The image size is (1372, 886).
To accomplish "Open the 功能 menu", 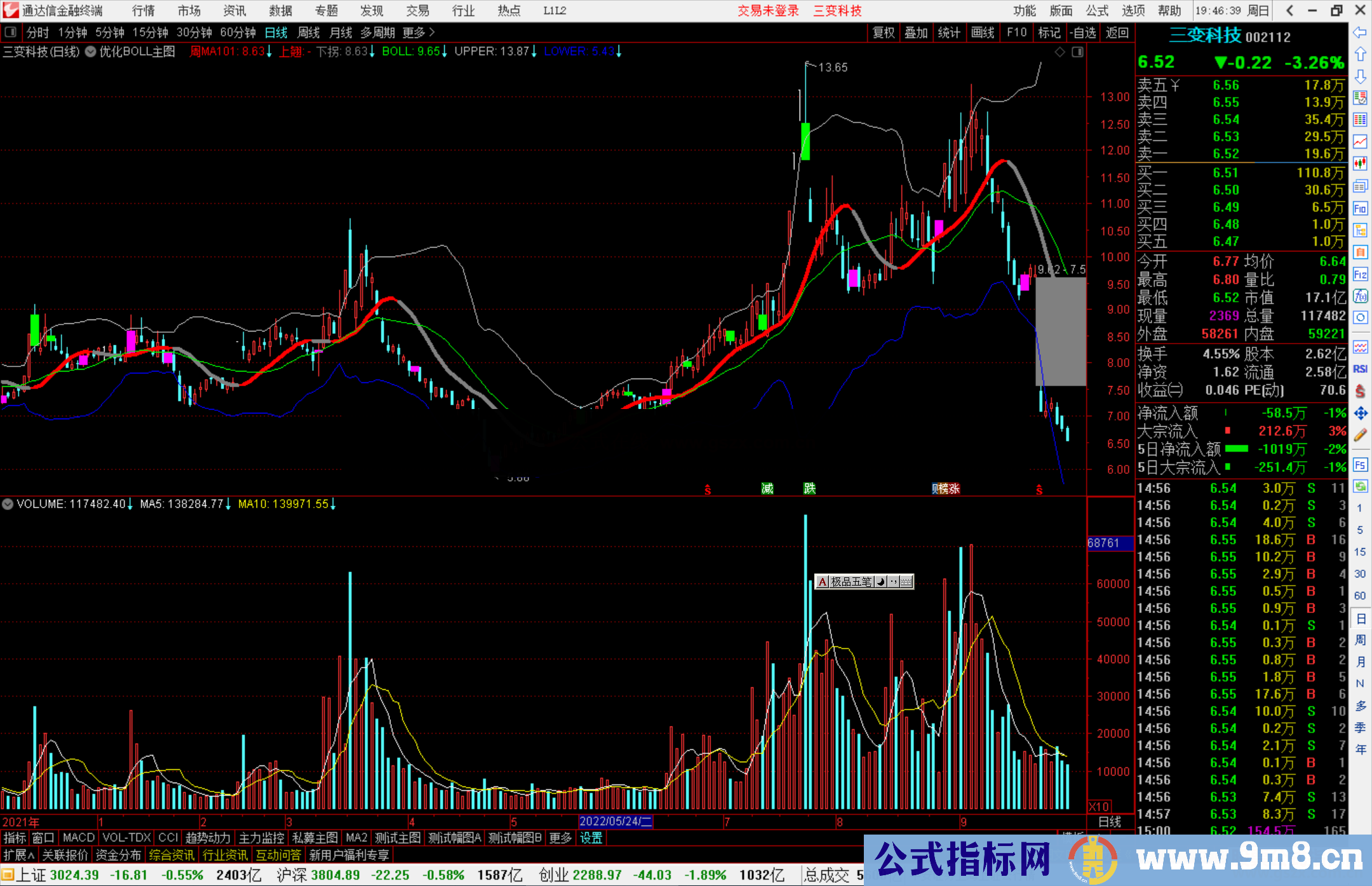I will [1024, 11].
